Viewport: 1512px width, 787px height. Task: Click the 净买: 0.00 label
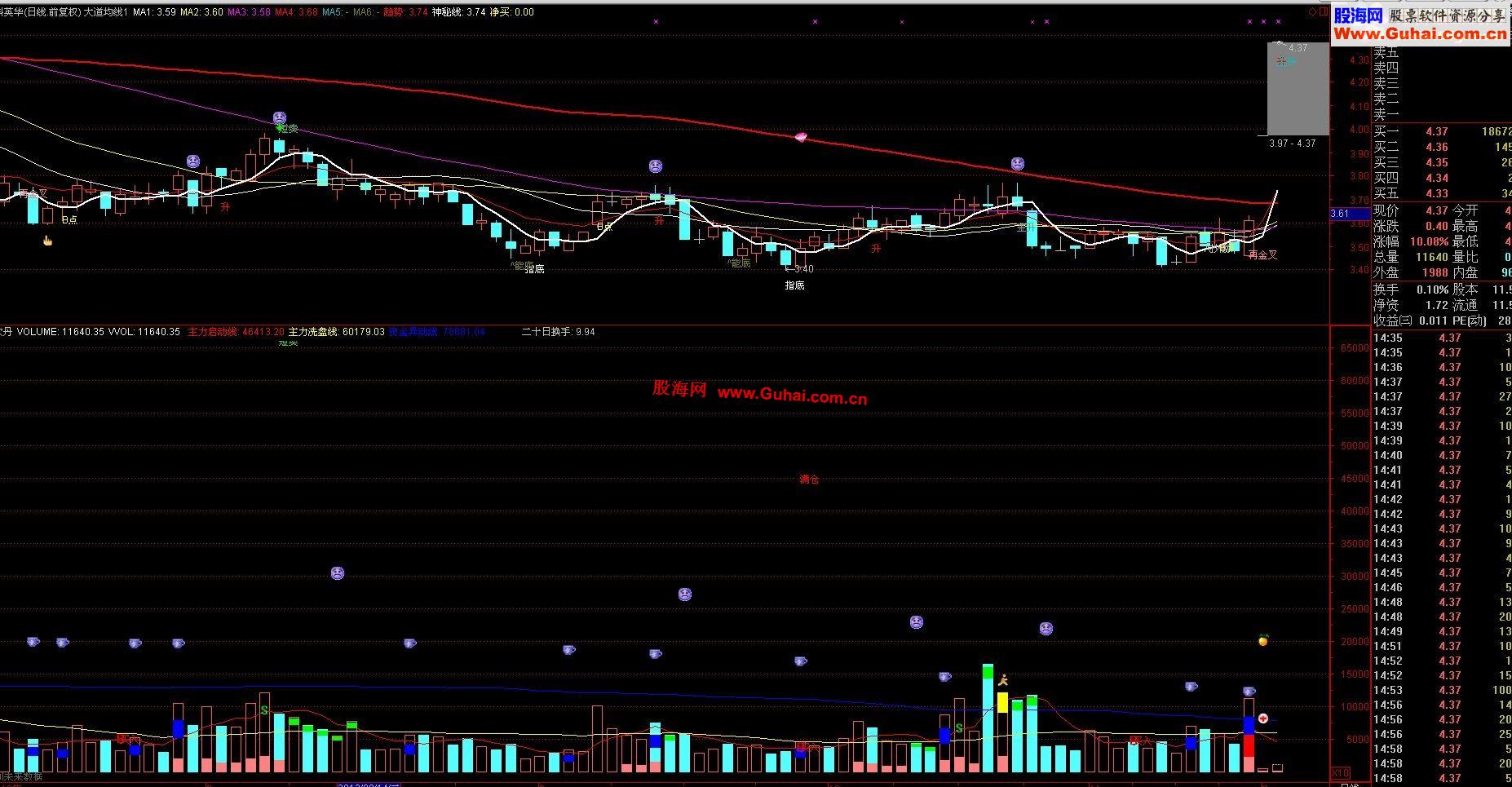(x=512, y=12)
